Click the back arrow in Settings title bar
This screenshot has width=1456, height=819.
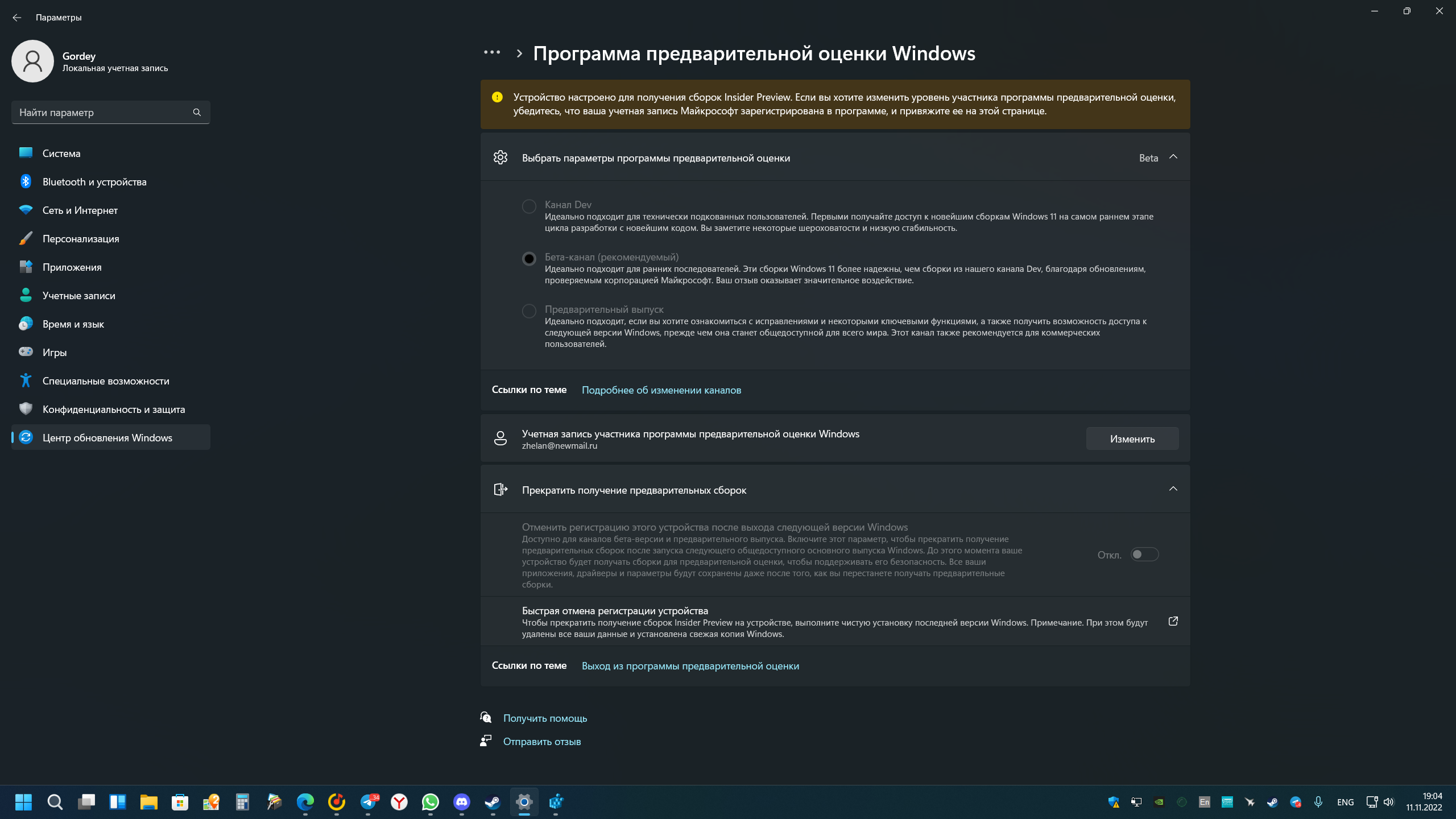(x=16, y=18)
